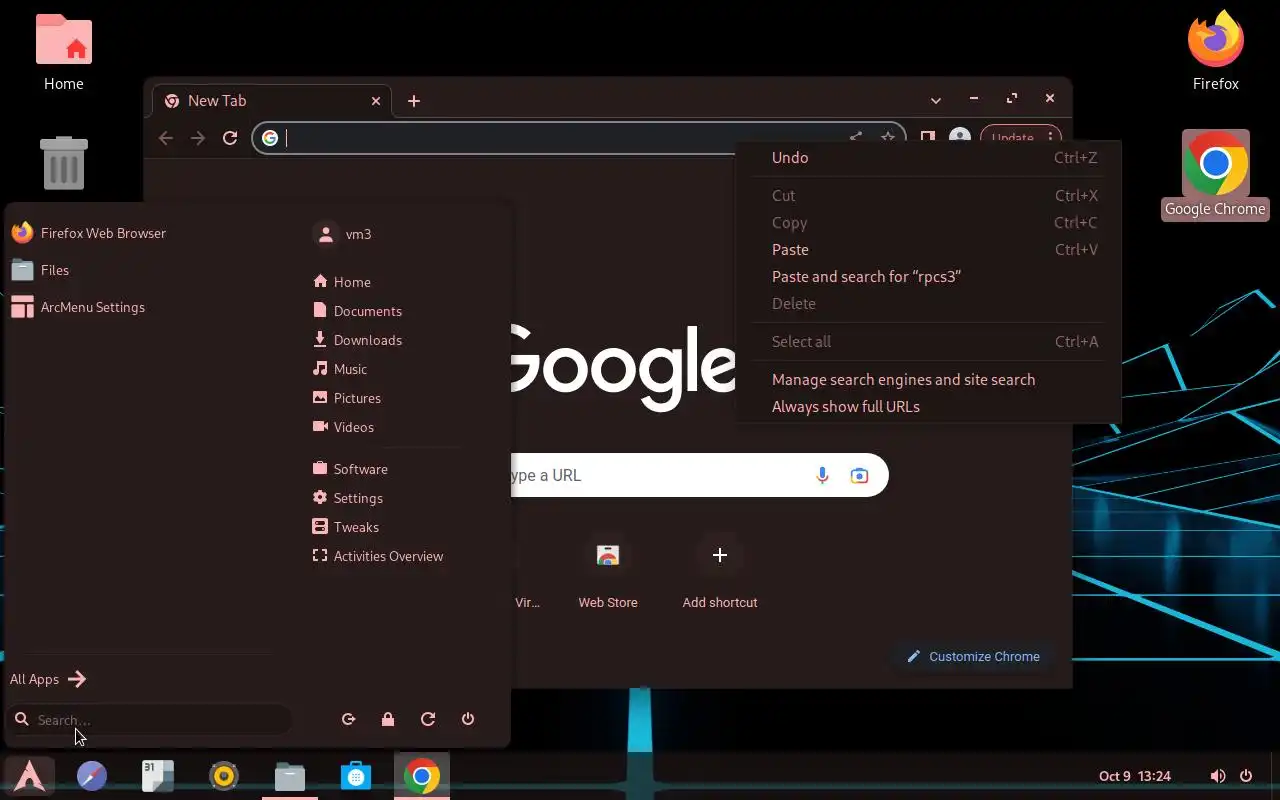The height and width of the screenshot is (800, 1280).
Task: Open the compass browser icon on taskbar
Action: point(92,776)
